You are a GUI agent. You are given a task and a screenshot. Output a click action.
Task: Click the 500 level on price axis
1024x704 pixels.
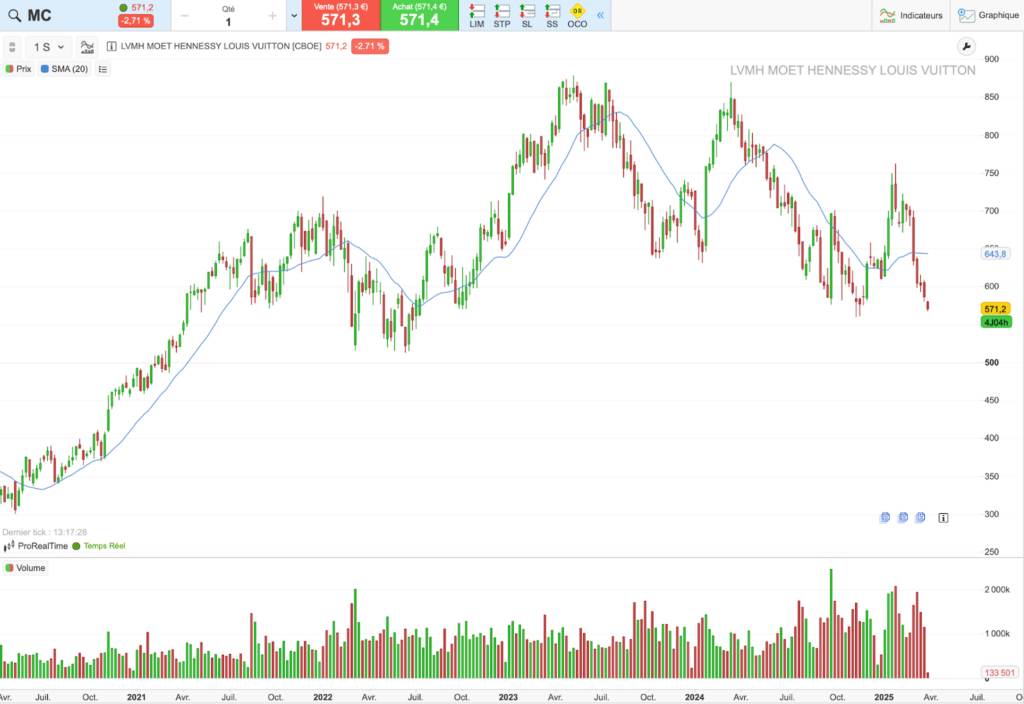point(991,362)
